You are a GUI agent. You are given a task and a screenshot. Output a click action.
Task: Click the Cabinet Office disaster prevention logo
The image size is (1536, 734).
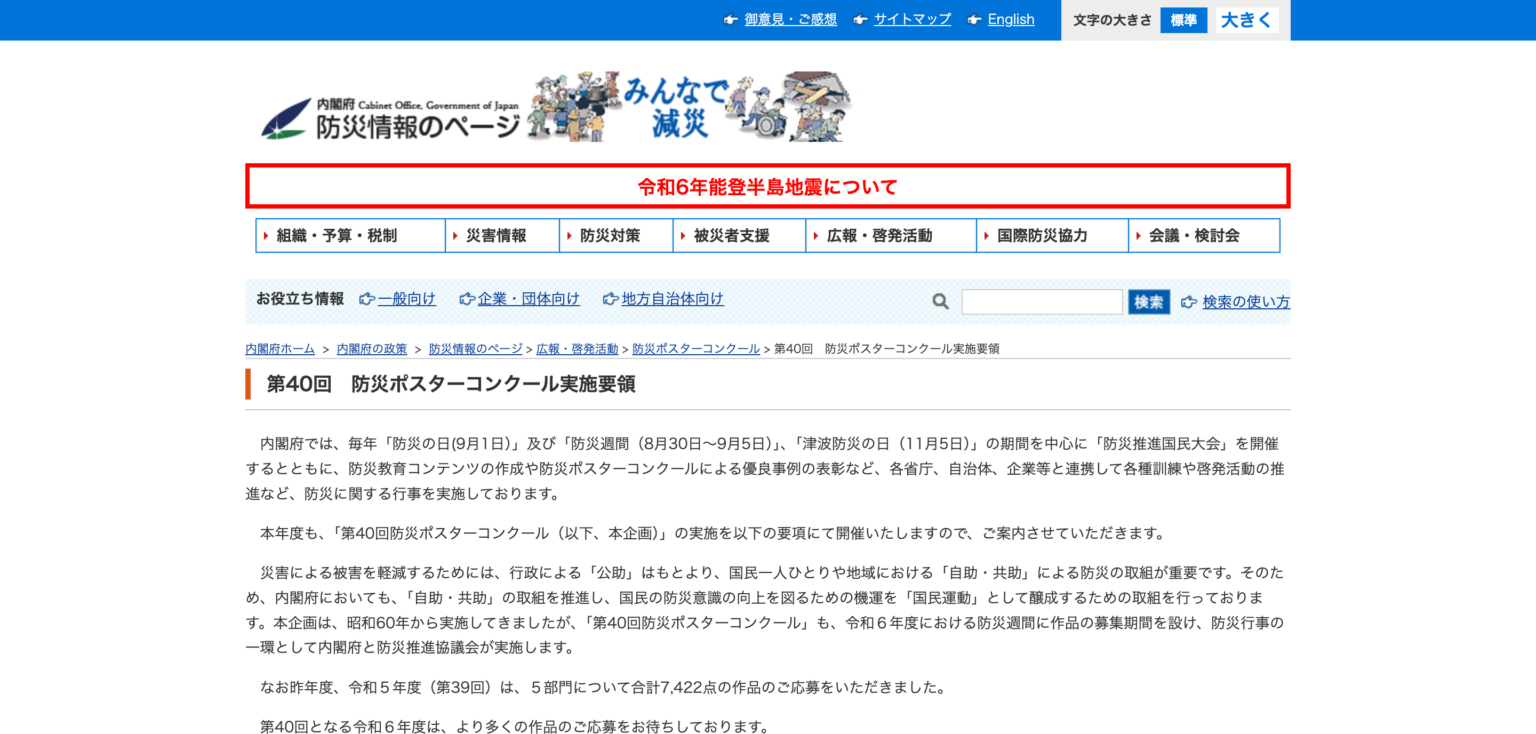click(x=390, y=118)
